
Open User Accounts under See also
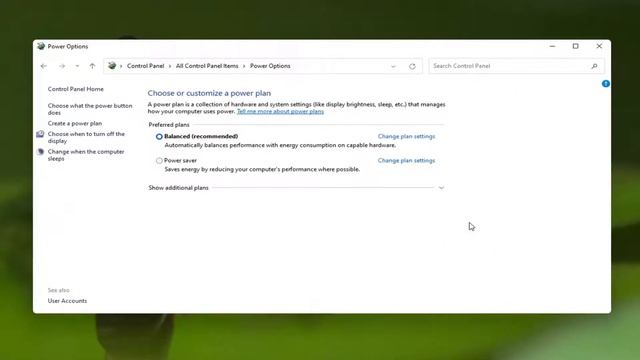[x=67, y=301]
